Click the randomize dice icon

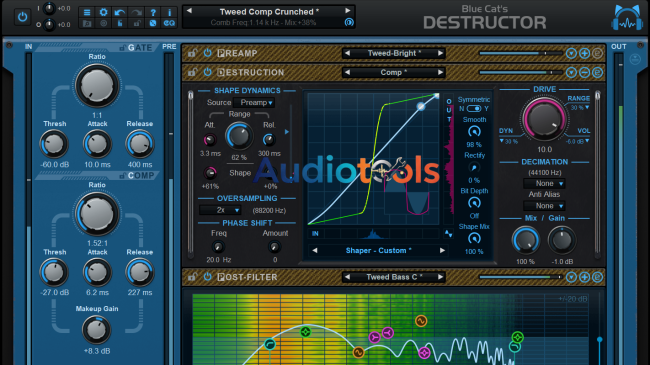coord(153,24)
